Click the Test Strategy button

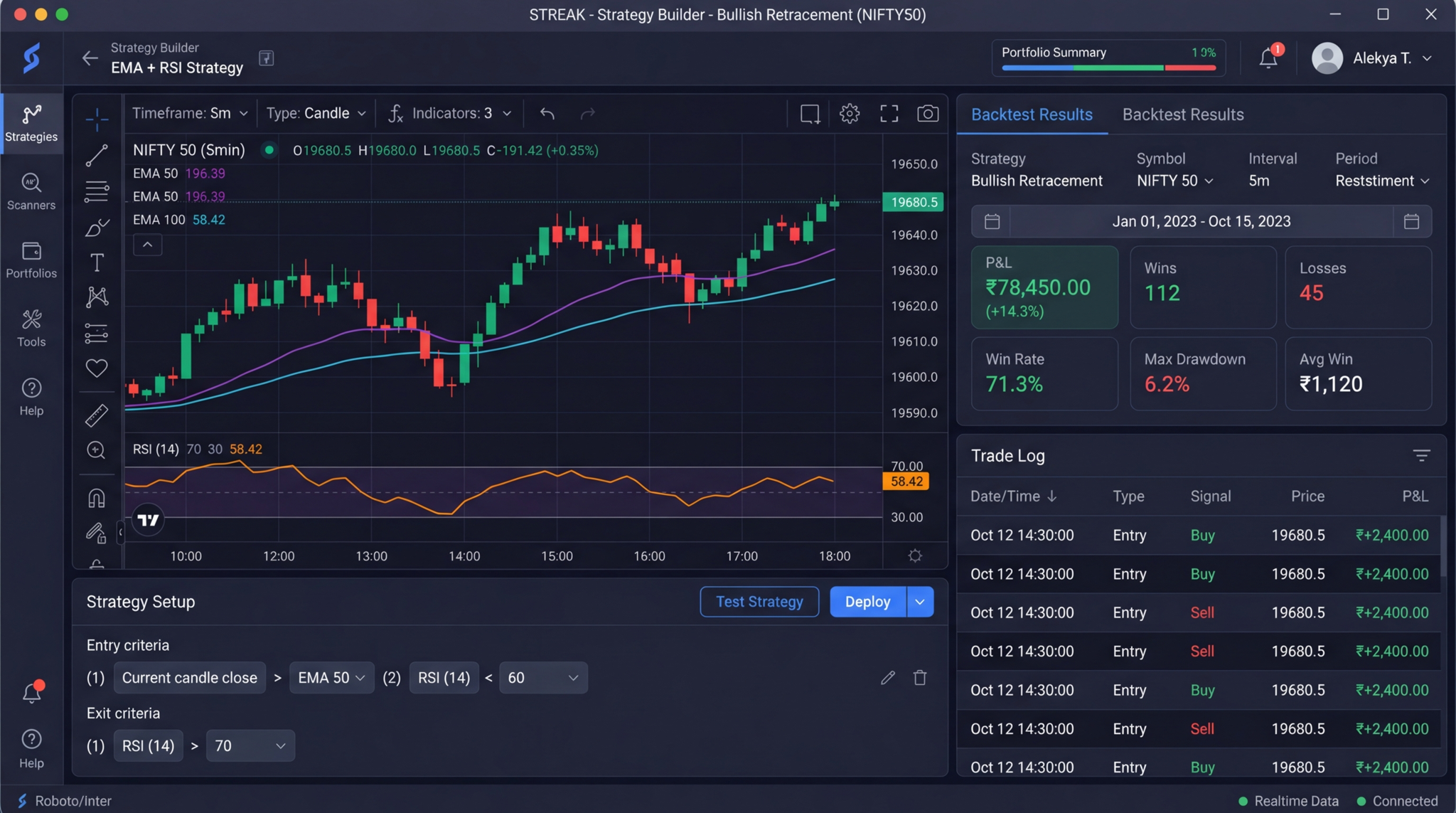point(759,602)
